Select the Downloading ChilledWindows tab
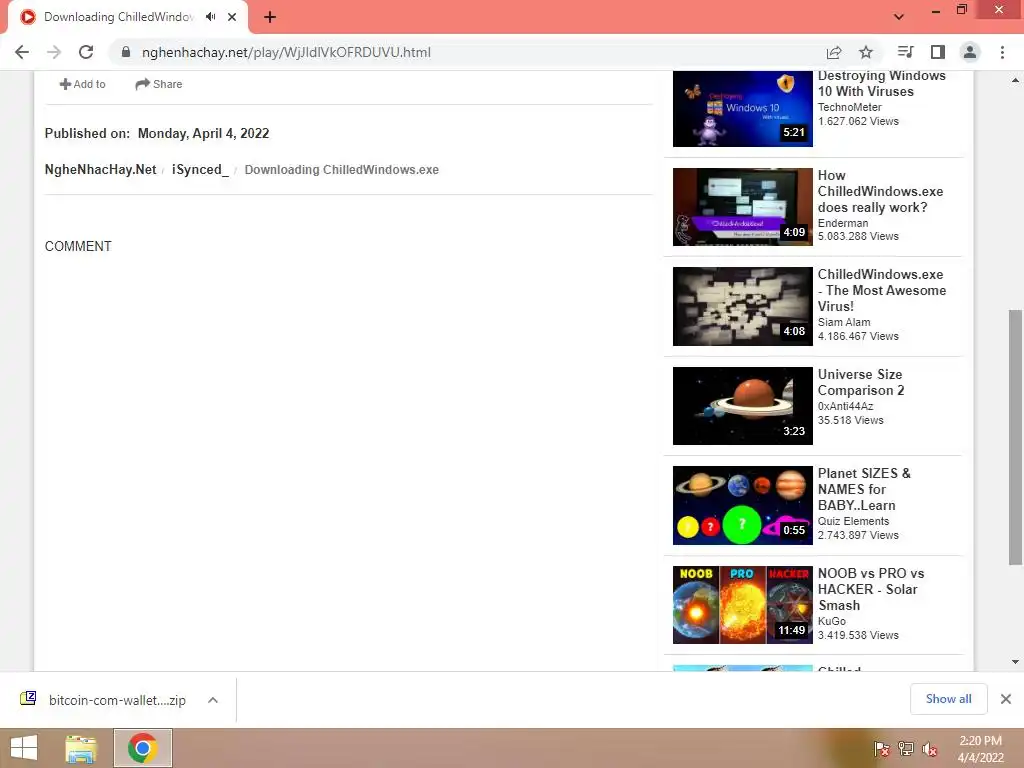The height and width of the screenshot is (768, 1024). (x=118, y=17)
